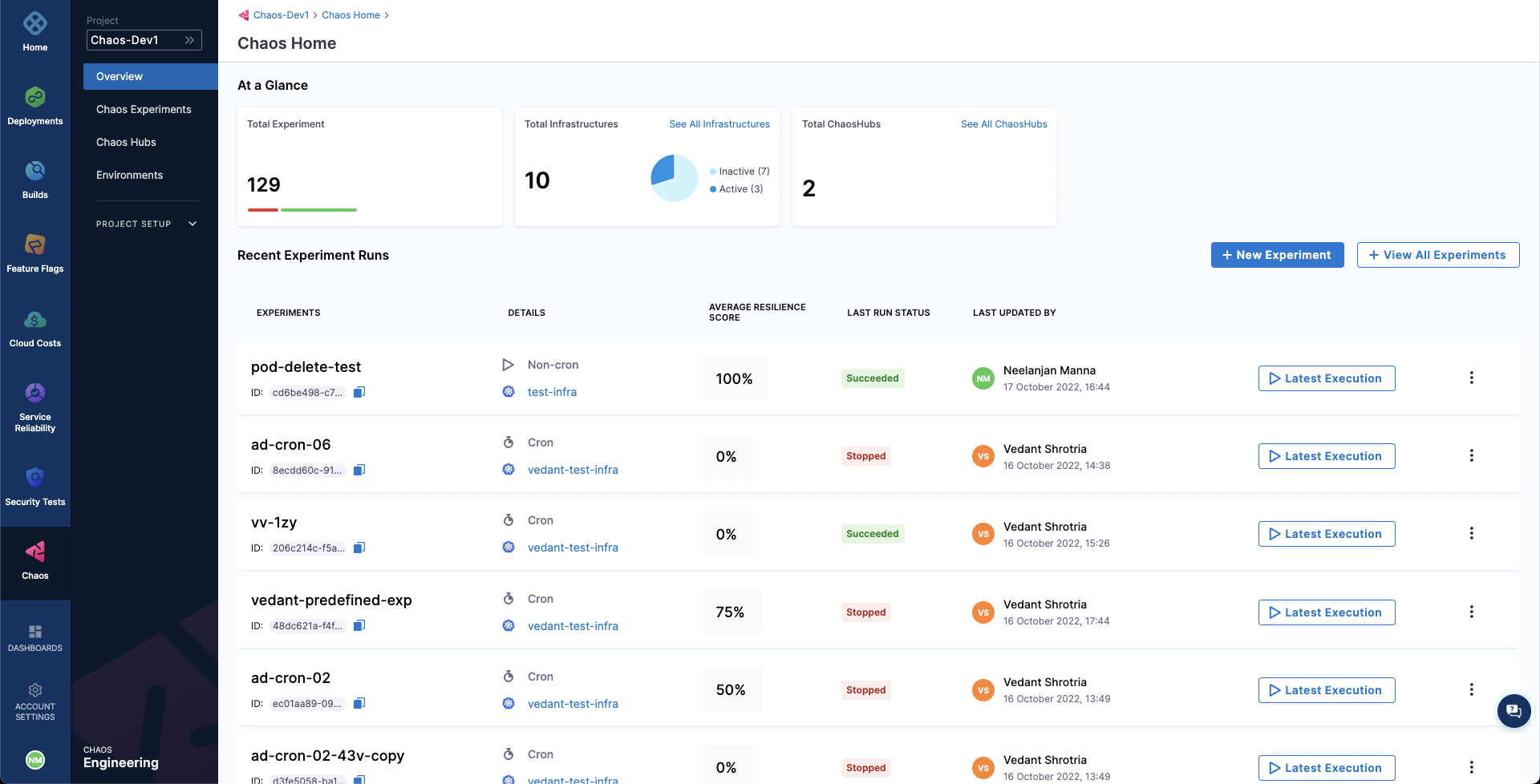Copy the ad-cron-02 experiment ID
The image size is (1540, 784).
(359, 703)
